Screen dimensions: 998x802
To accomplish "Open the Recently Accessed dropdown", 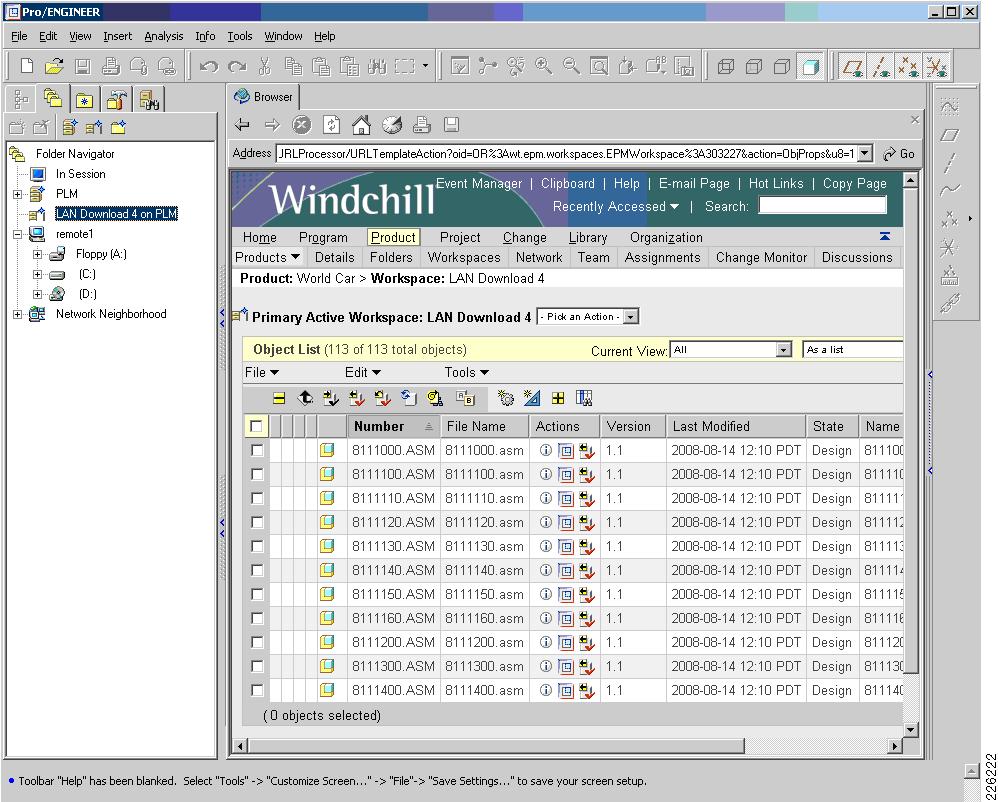I will tap(615, 207).
